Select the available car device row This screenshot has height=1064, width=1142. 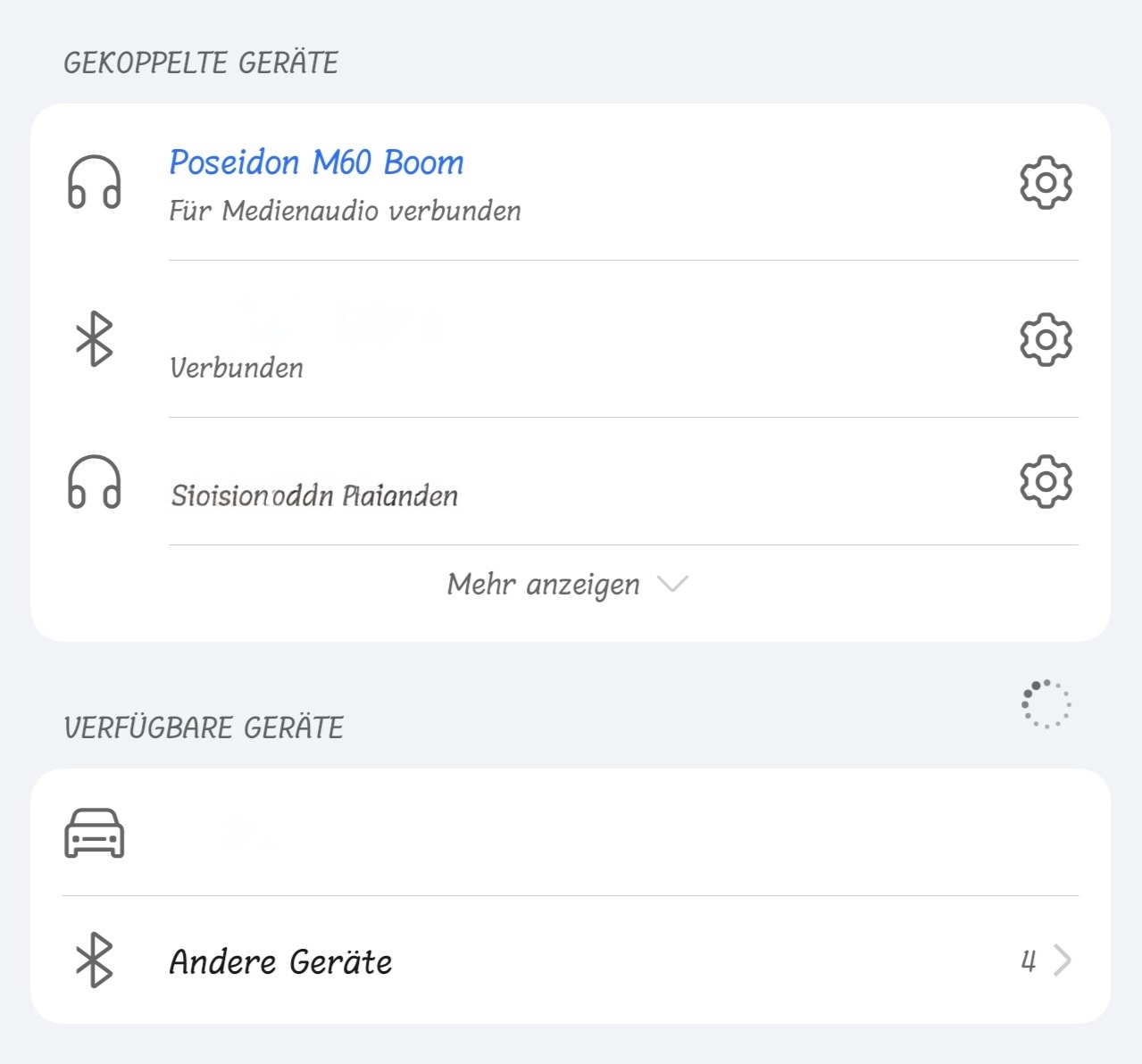[x=571, y=833]
